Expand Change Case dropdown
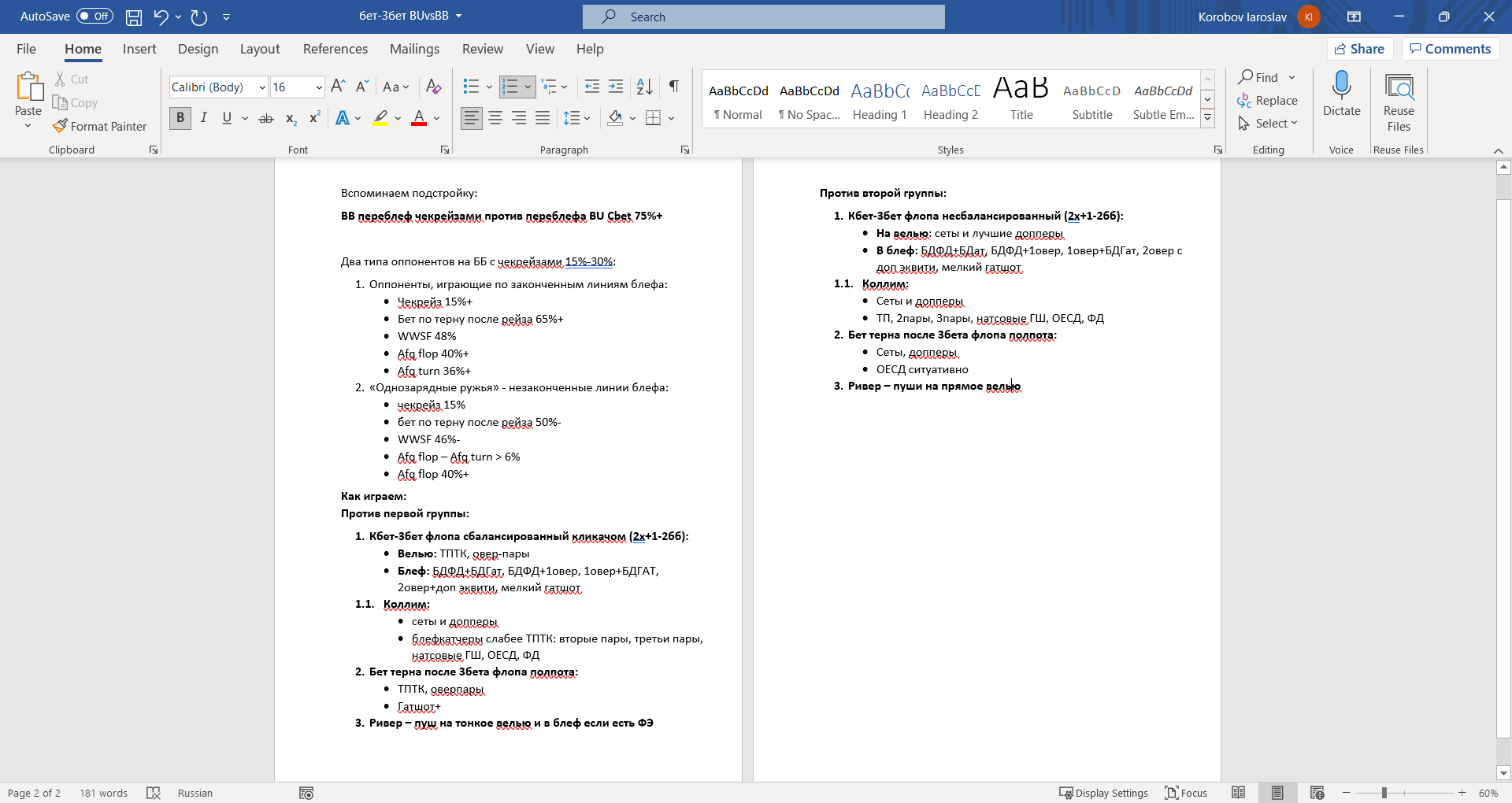 [396, 87]
